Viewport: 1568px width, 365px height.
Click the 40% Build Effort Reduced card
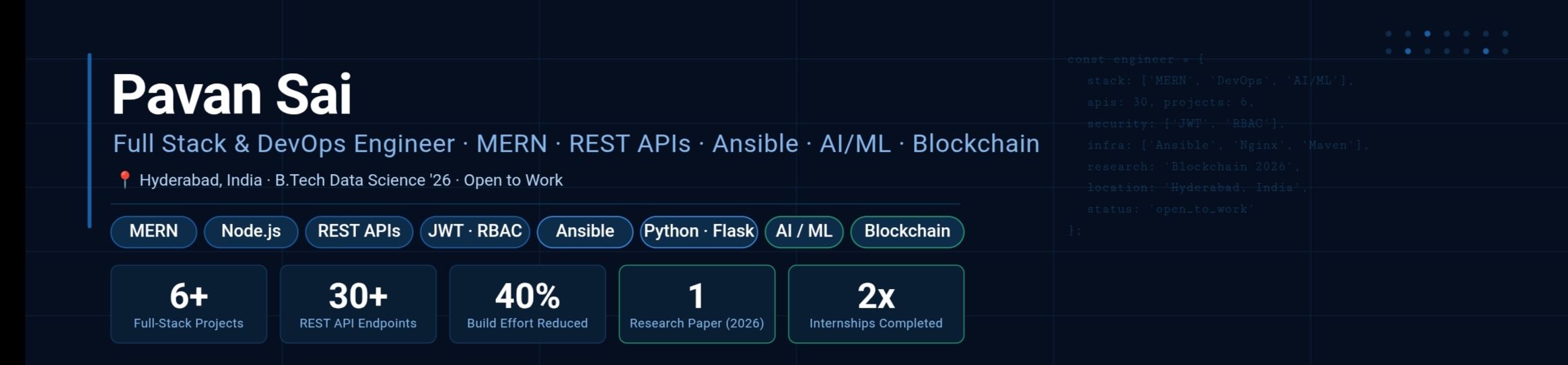tap(528, 304)
